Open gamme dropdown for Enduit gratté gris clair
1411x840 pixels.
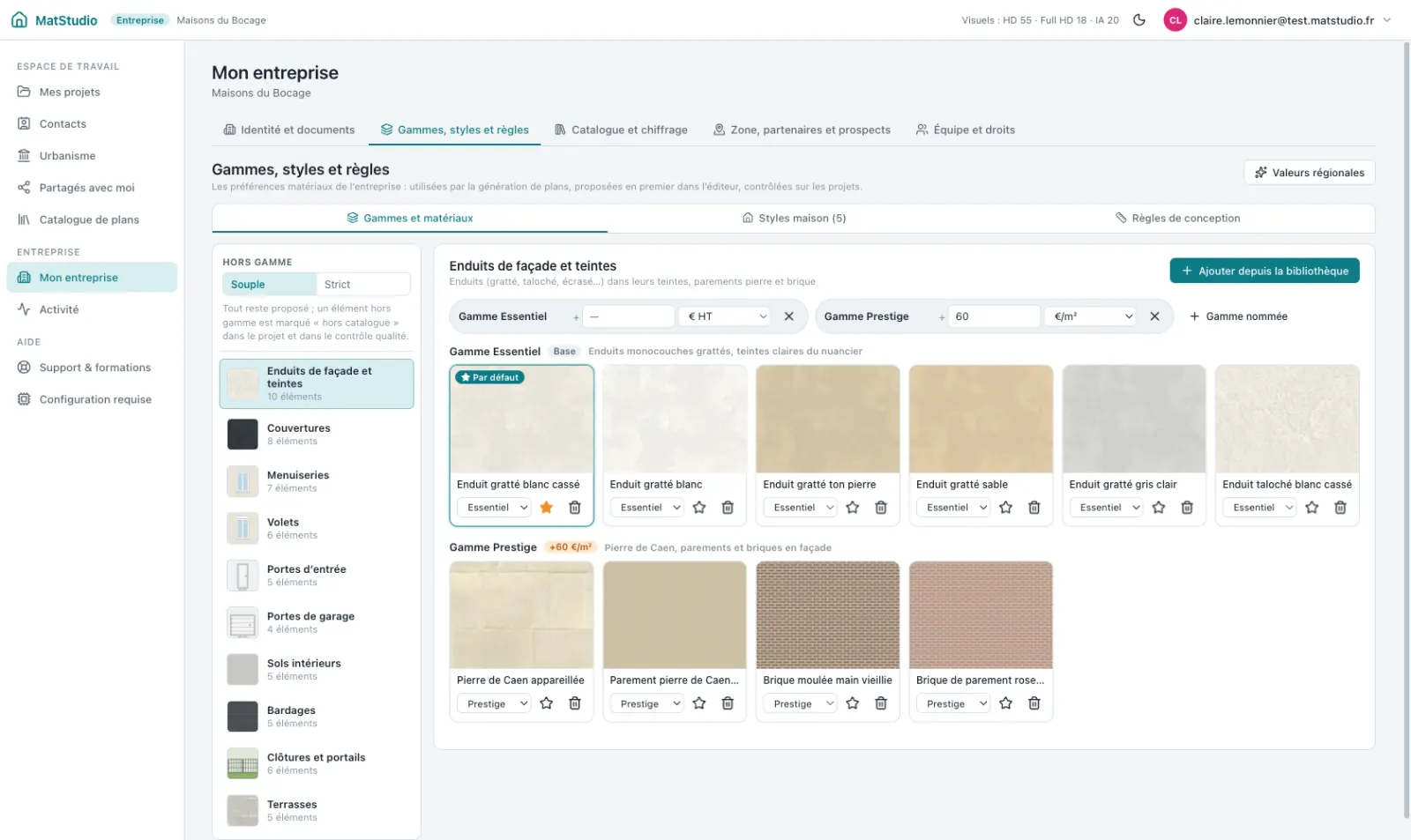[1108, 508]
